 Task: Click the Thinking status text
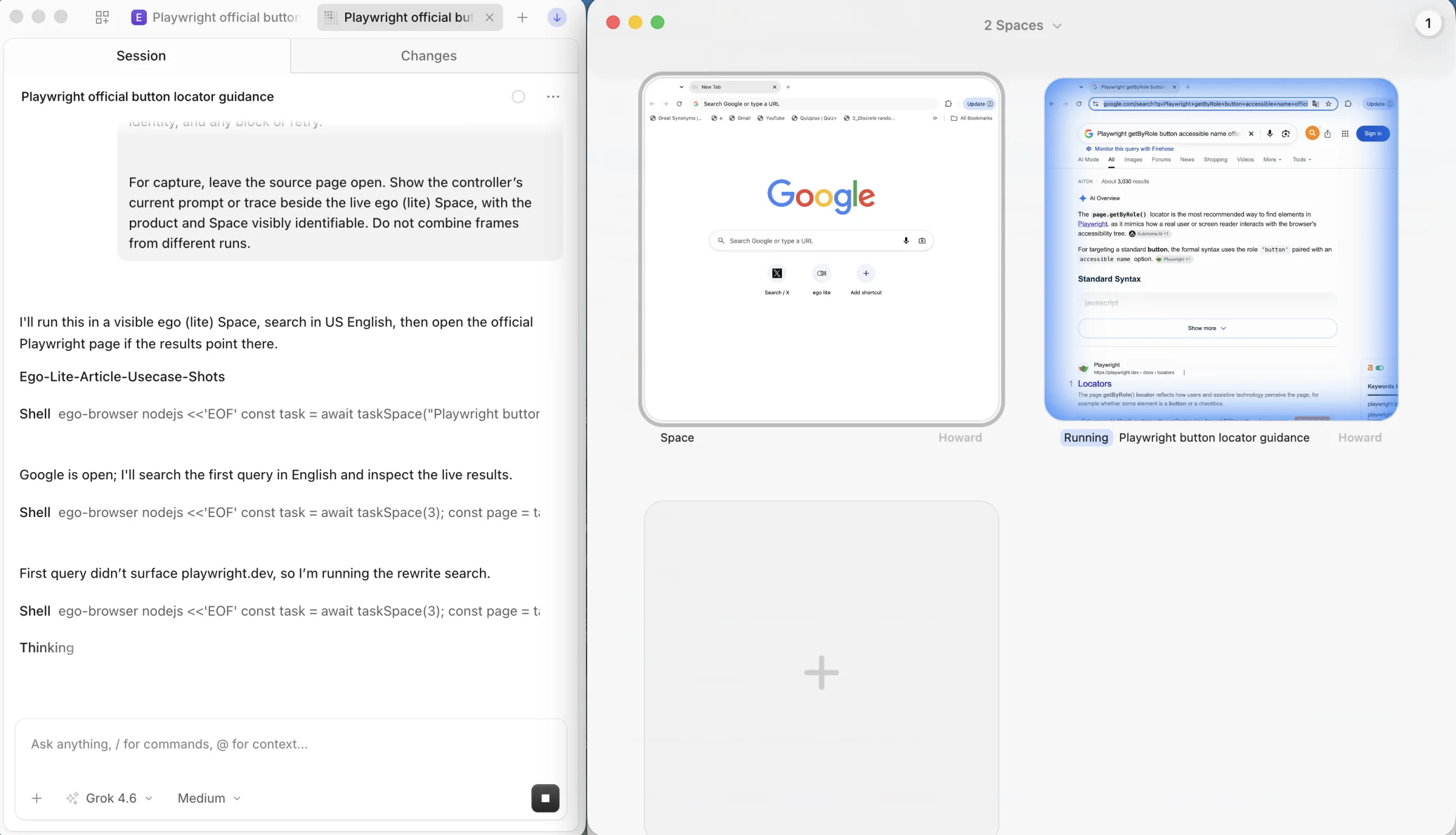[47, 647]
